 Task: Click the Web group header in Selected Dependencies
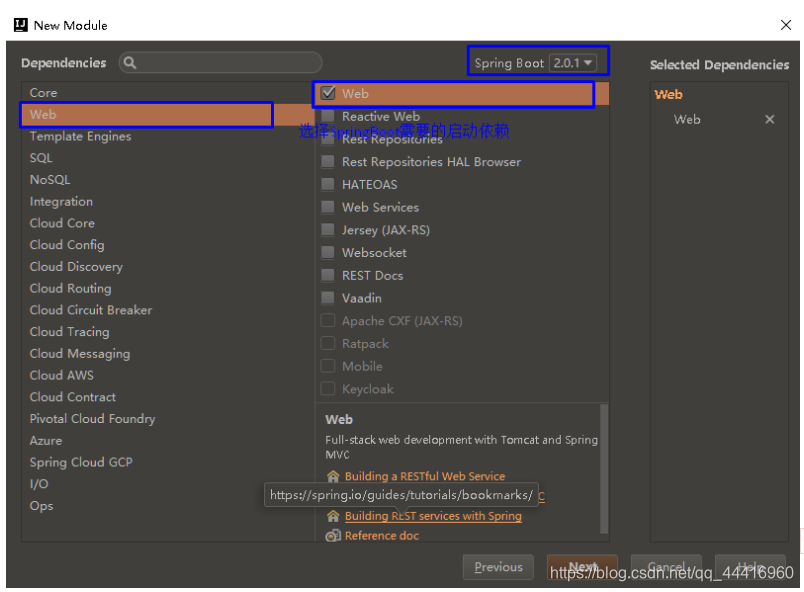click(x=668, y=94)
